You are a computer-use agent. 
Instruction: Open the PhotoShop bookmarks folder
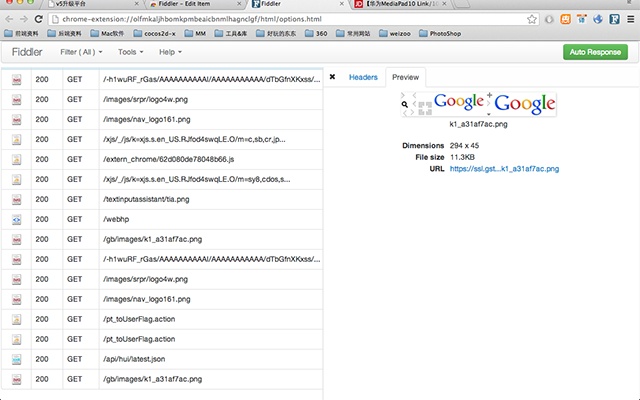(x=440, y=33)
